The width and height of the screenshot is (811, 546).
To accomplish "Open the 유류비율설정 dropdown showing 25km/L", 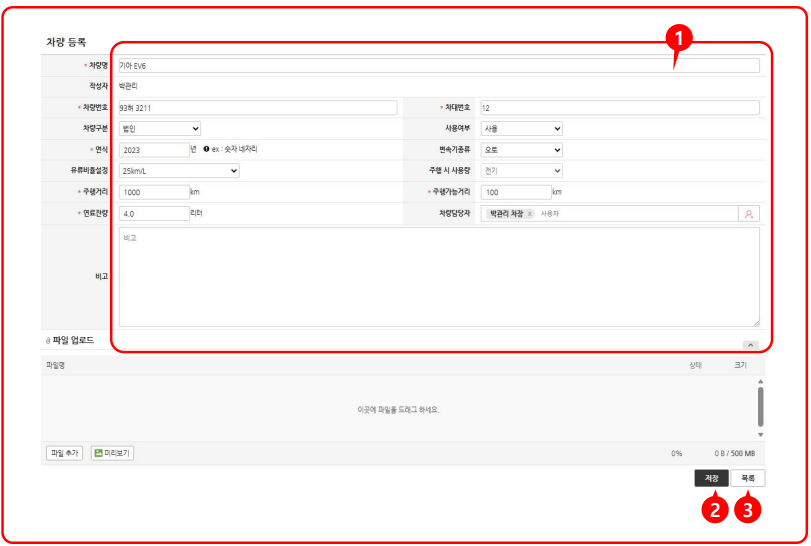I will [179, 171].
